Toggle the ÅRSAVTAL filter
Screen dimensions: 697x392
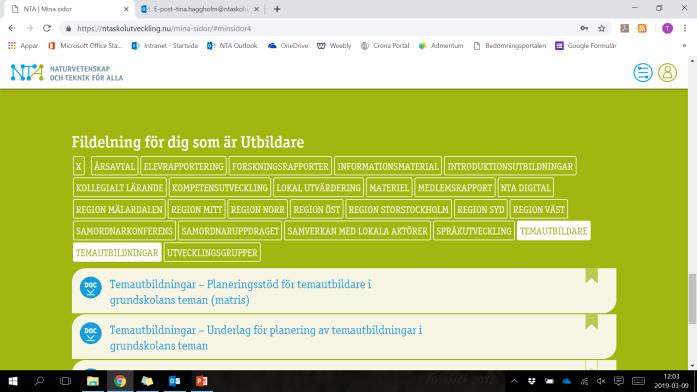[114, 166]
